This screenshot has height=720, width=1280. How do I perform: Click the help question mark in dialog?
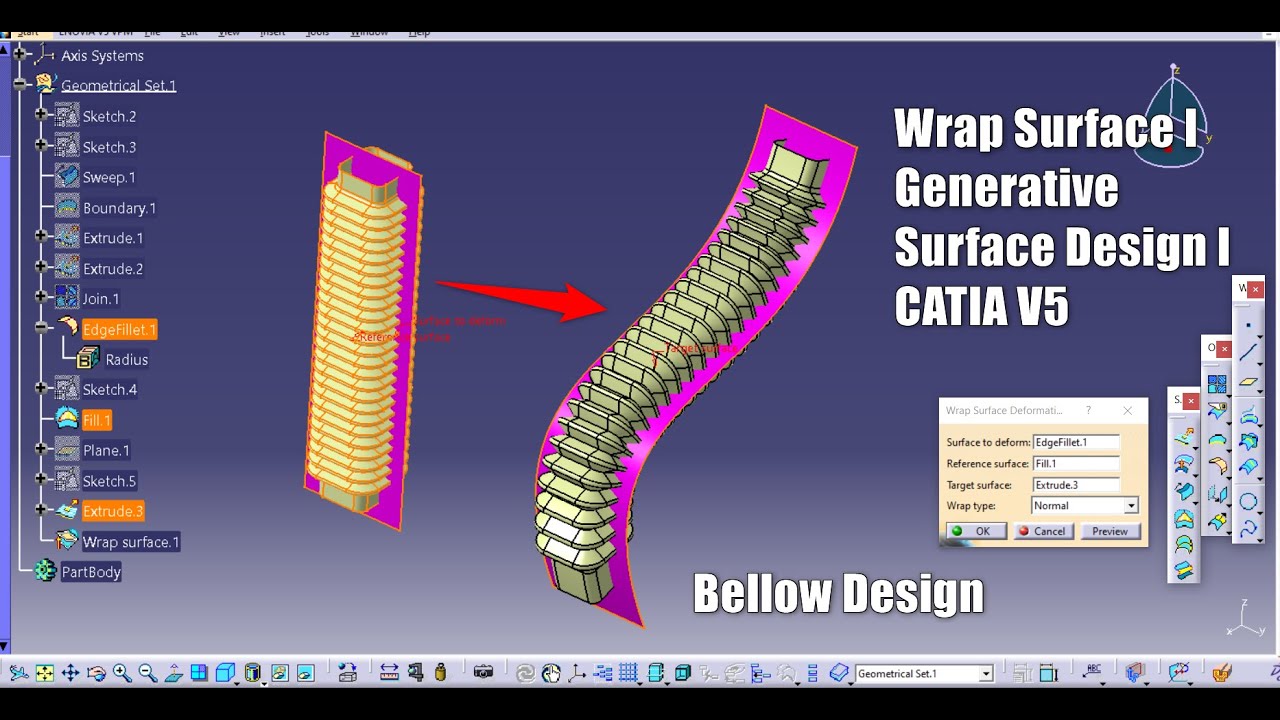1088,410
